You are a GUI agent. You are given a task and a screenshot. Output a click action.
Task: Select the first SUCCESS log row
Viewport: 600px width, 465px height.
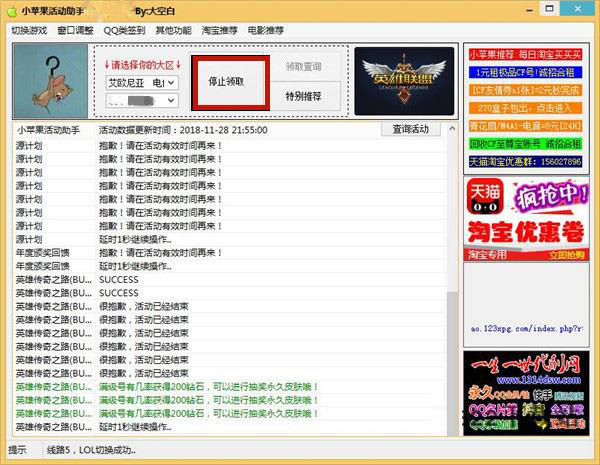(230, 280)
